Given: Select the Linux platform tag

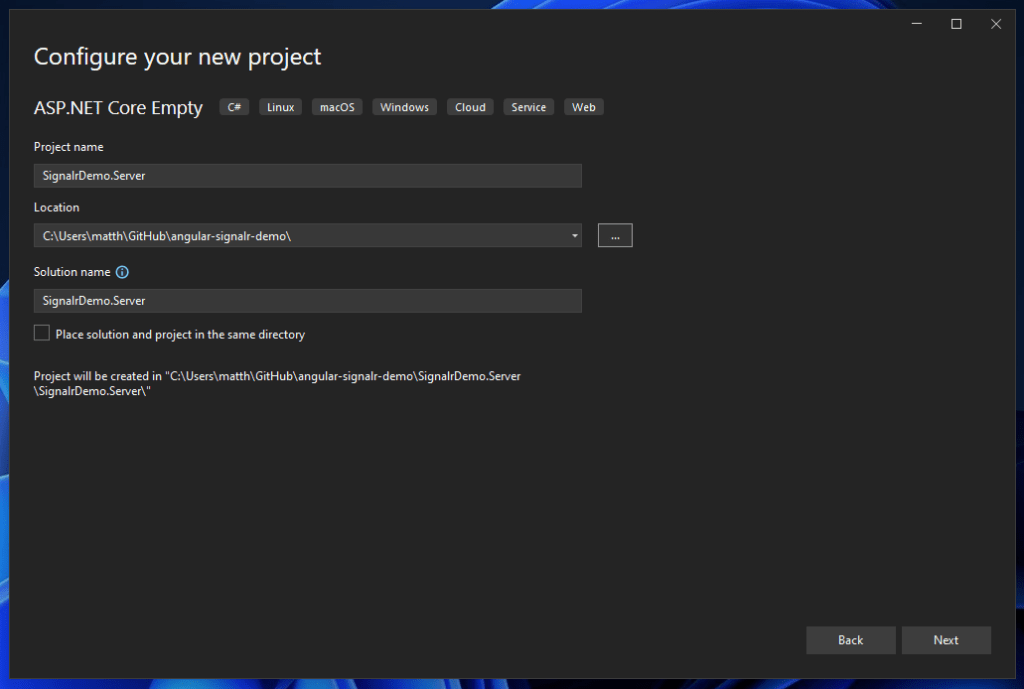Looking at the screenshot, I should pos(281,107).
